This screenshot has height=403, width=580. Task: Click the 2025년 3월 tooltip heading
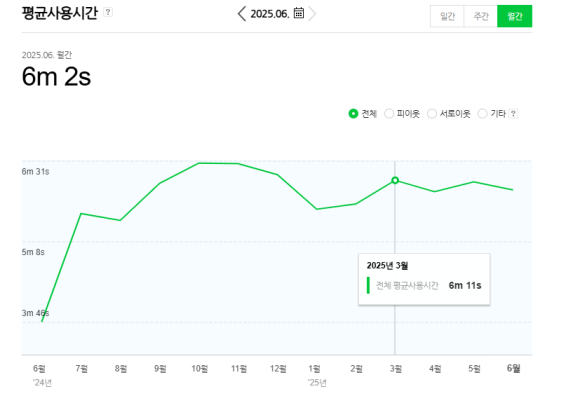click(x=387, y=265)
